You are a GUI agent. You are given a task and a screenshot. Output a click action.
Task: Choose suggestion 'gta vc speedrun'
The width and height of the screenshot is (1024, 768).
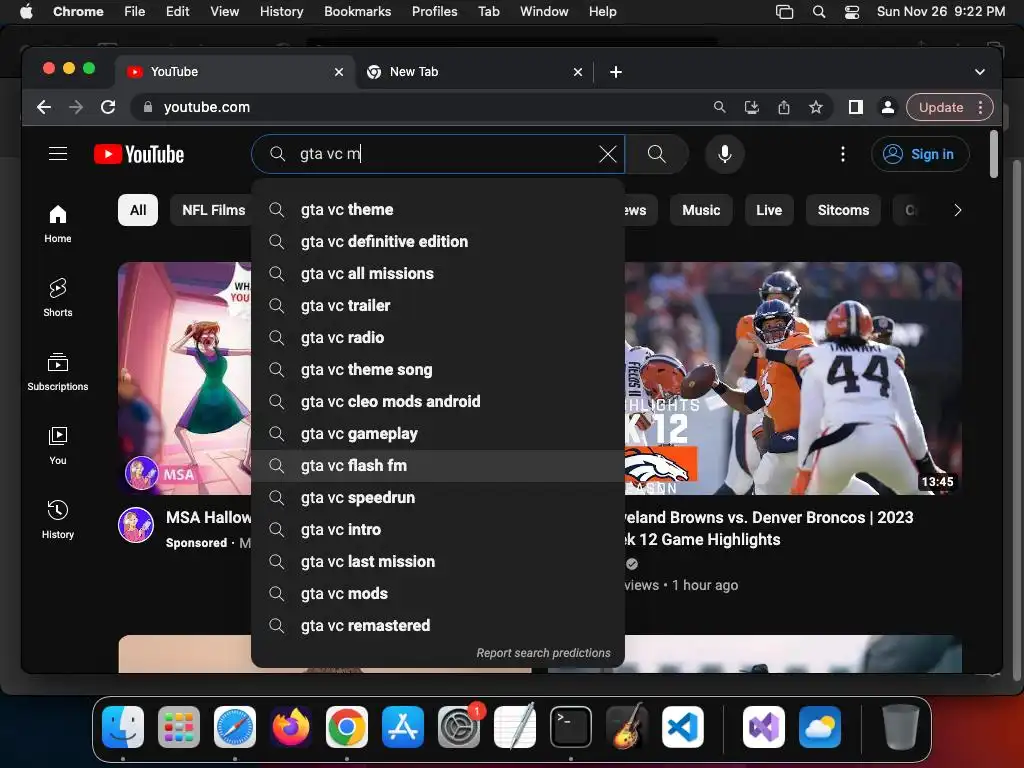(438, 498)
